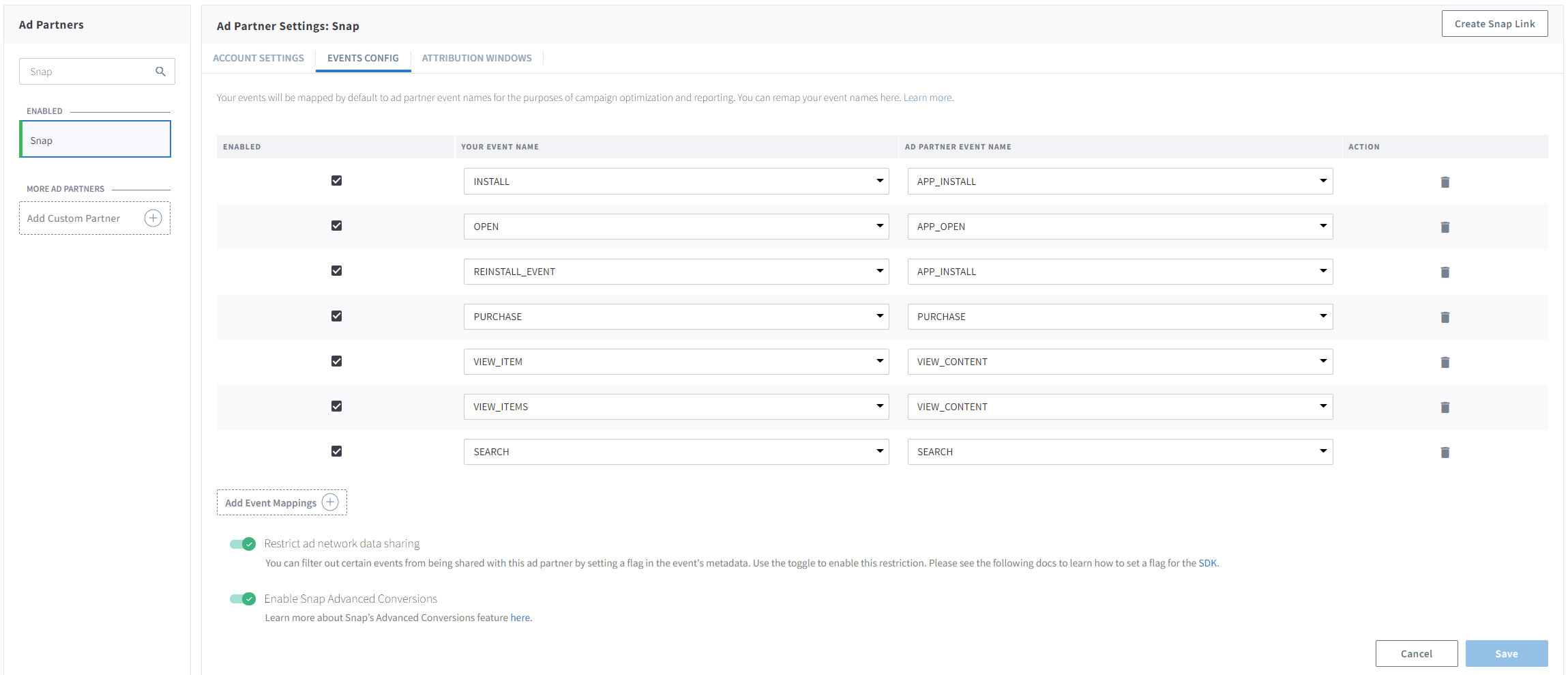Uncheck the VIEW_ITEMS row enabled checkbox
1568x675 pixels.
pyautogui.click(x=336, y=406)
